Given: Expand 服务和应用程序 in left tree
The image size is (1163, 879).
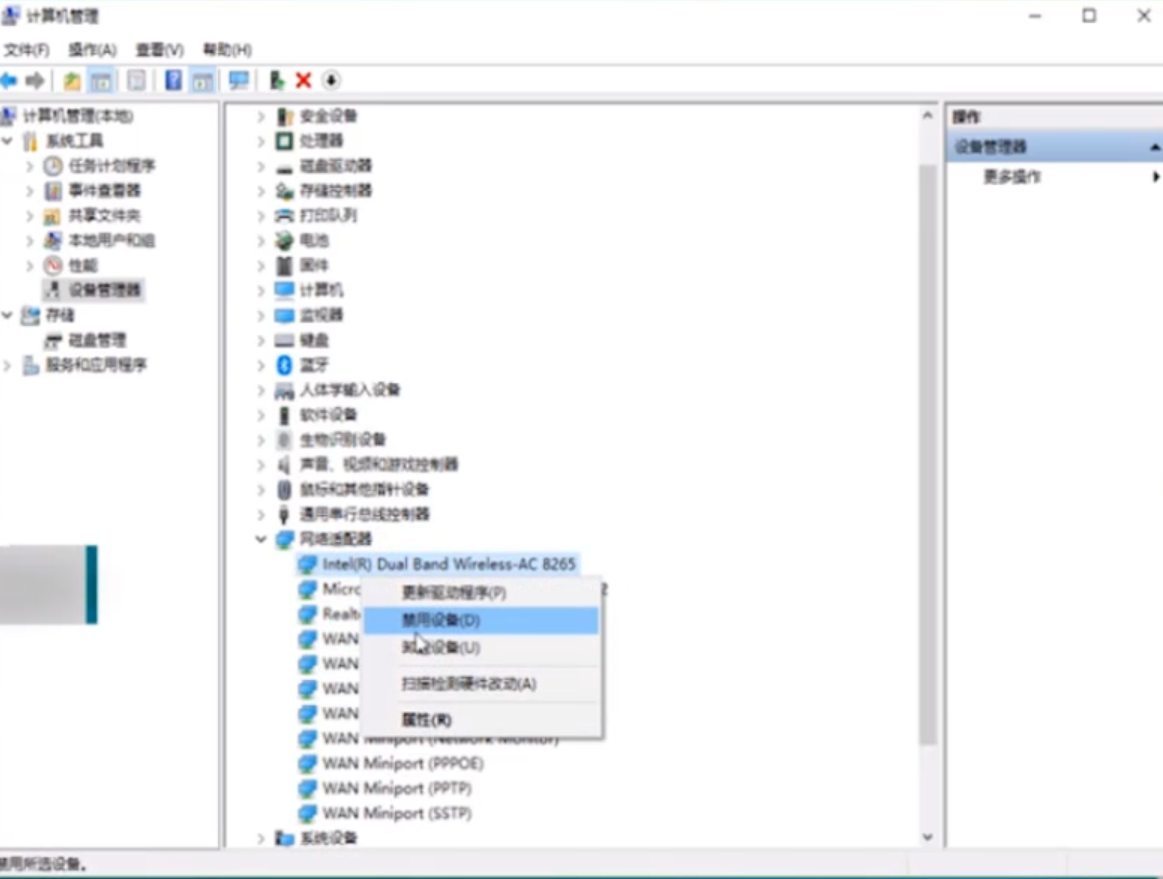Looking at the screenshot, I should pyautogui.click(x=7, y=365).
